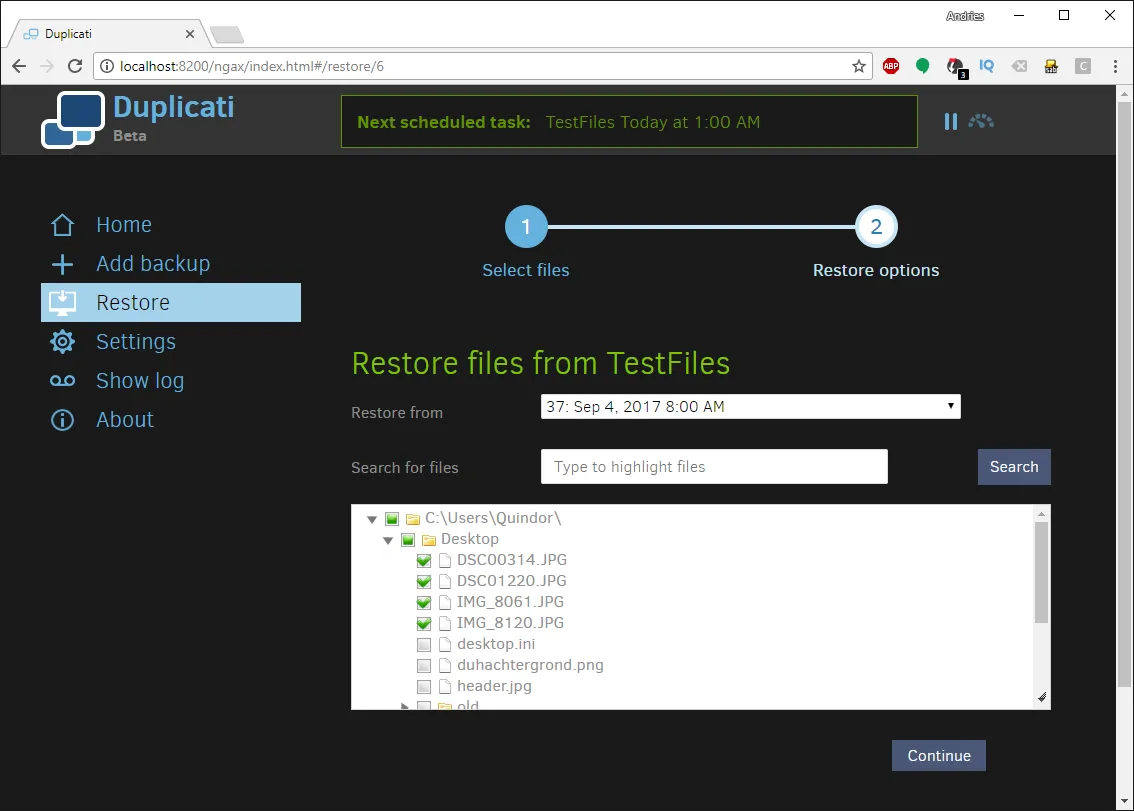The width and height of the screenshot is (1134, 811).
Task: Collapse the Desktop tree node
Action: click(388, 540)
